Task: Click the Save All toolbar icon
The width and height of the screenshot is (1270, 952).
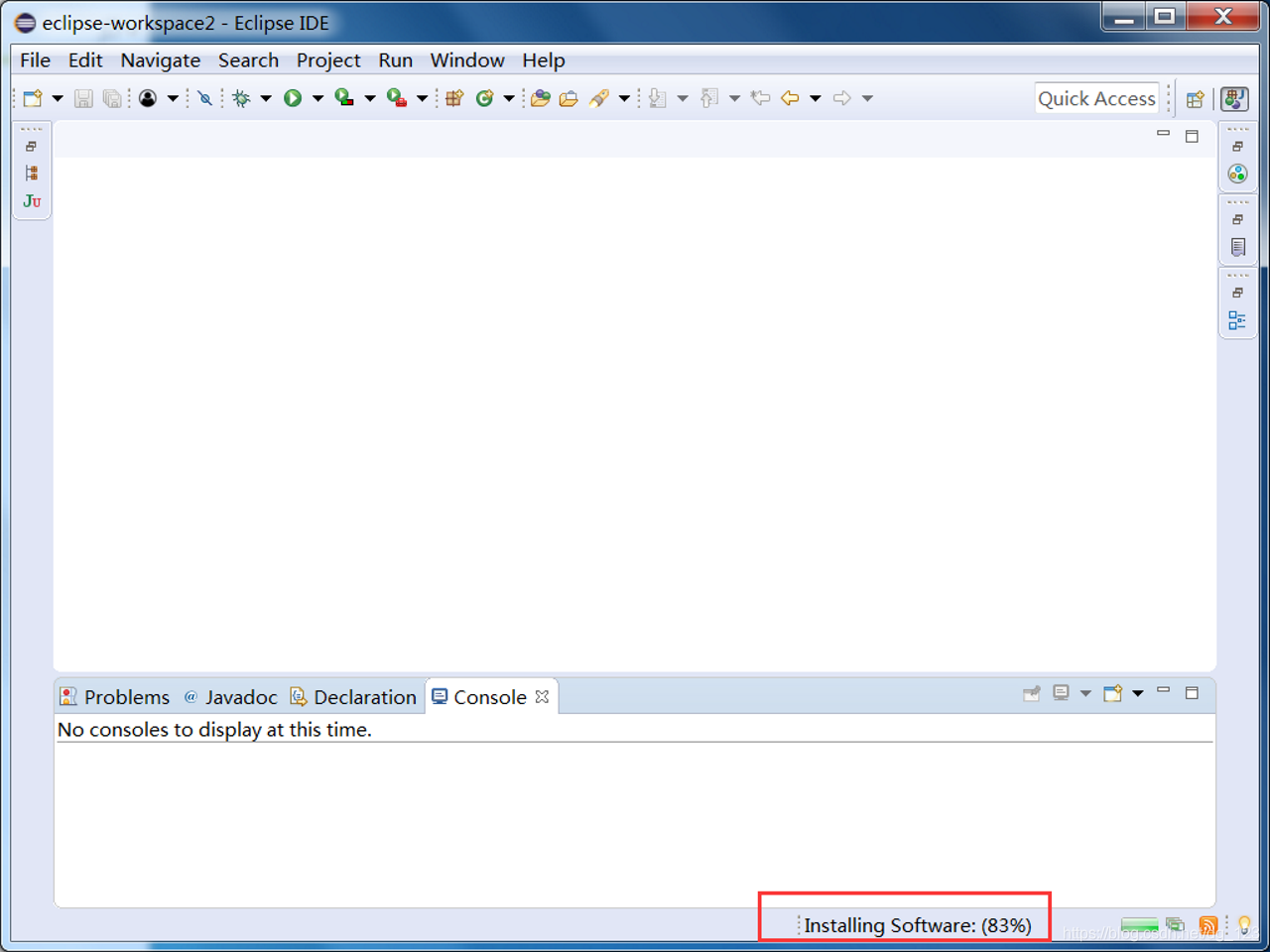Action: point(112,98)
